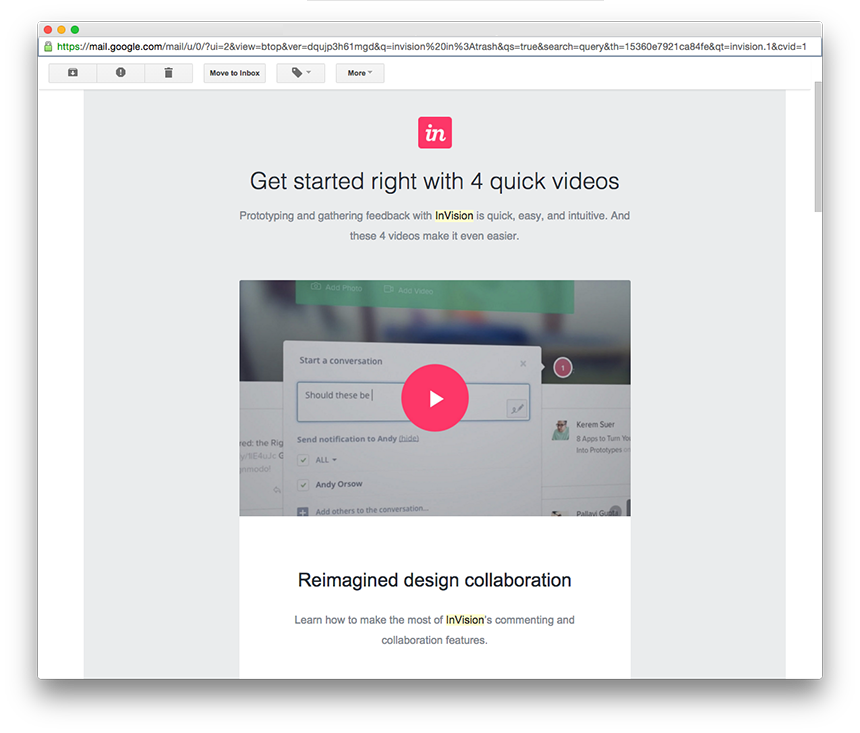Report spam with exclamation icon
Viewport: 860px width, 733px height.
click(121, 73)
